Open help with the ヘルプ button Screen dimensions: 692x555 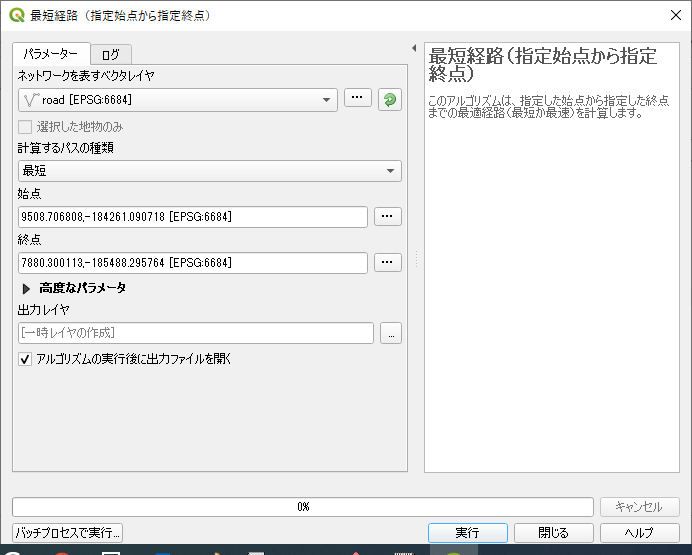(639, 533)
